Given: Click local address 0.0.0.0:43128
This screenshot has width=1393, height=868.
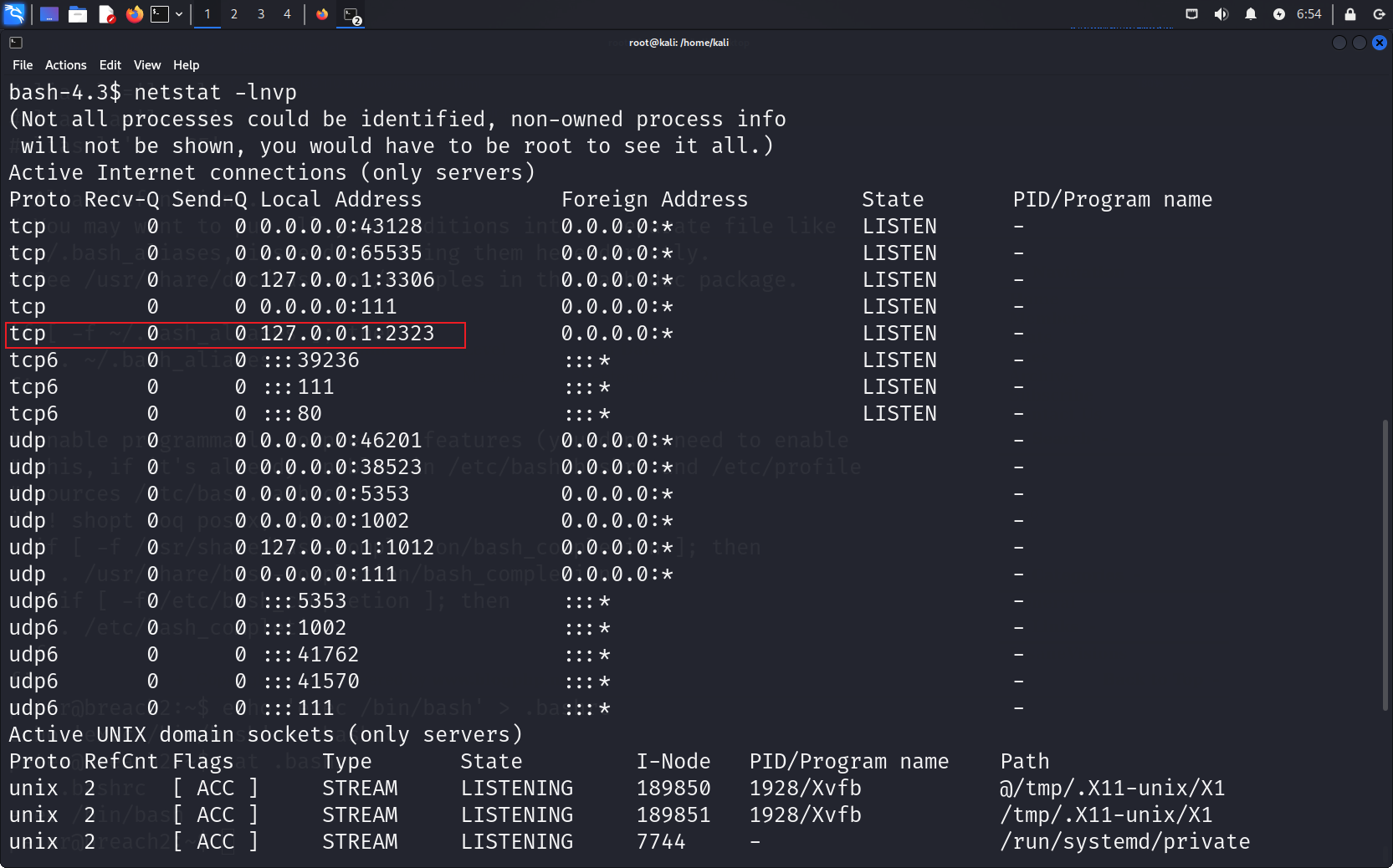Looking at the screenshot, I should click(x=341, y=227).
